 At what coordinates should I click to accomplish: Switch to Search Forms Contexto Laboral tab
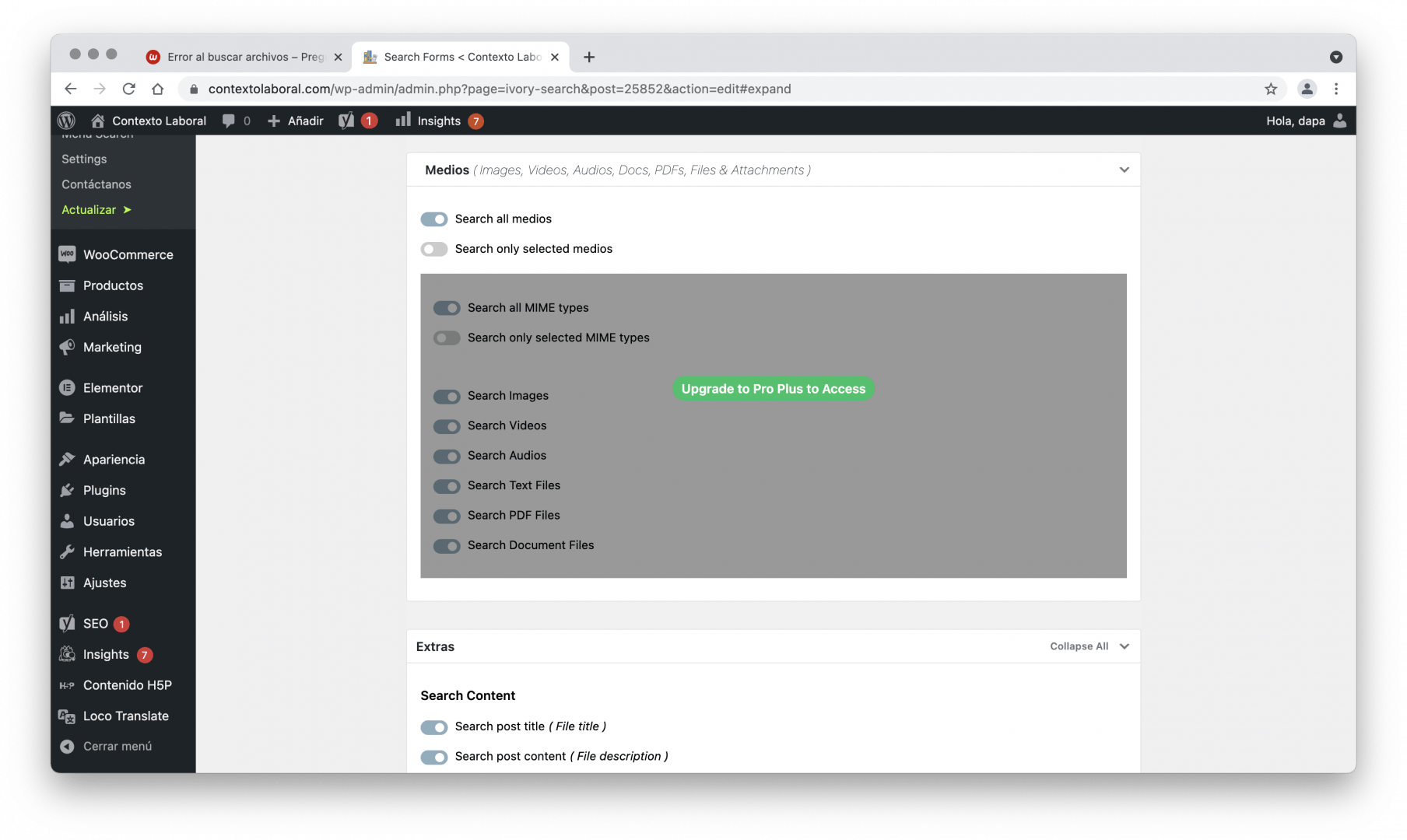[461, 57]
